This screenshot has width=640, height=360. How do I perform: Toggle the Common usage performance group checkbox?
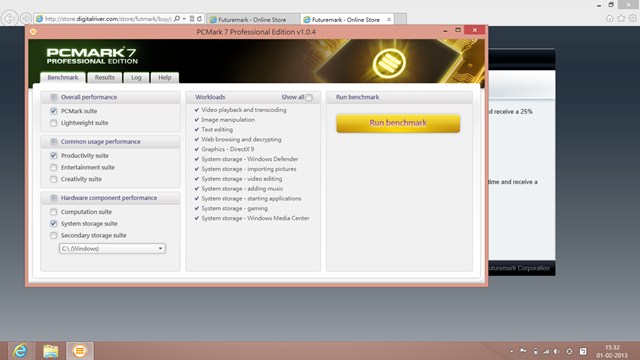pos(53,142)
